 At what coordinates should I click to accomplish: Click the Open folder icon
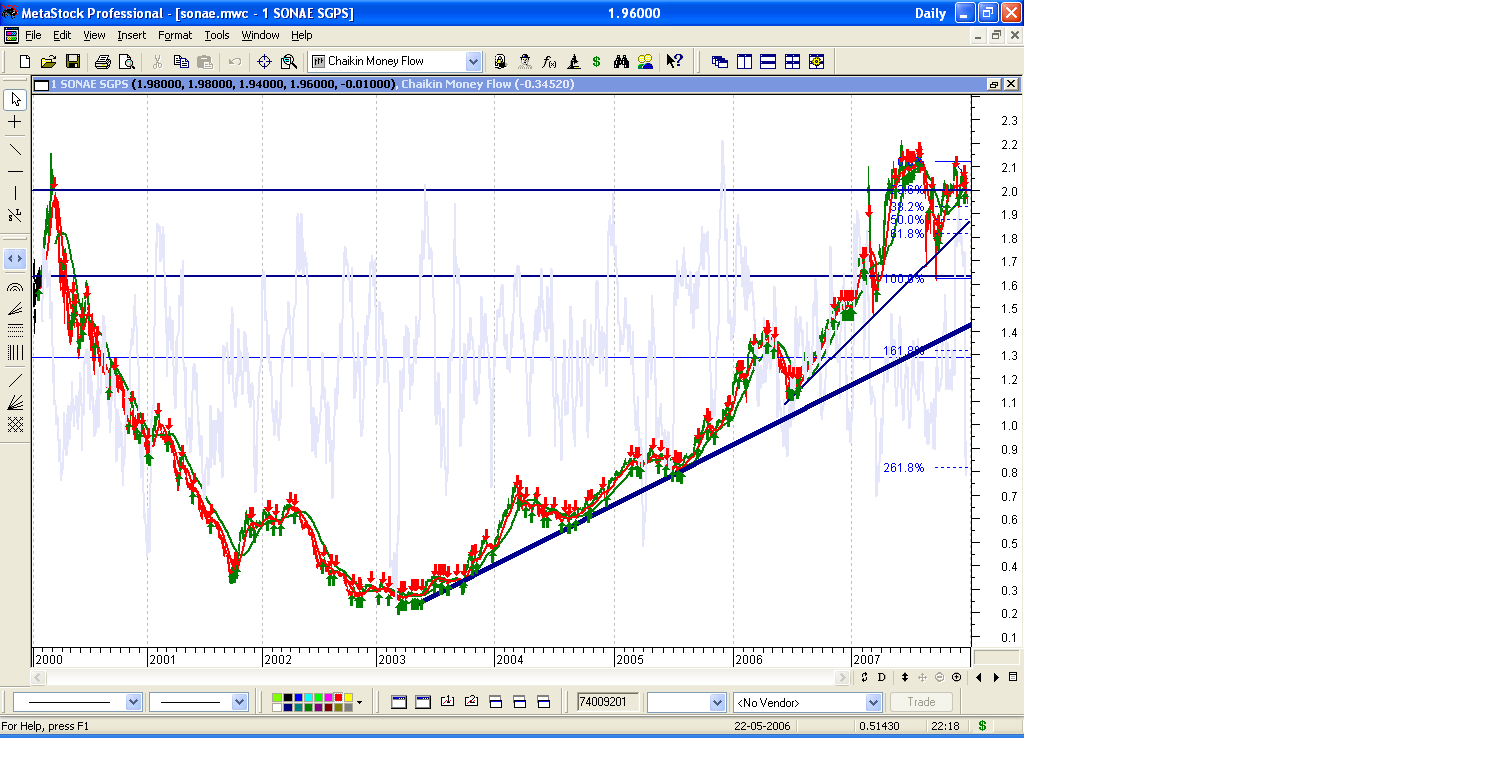pyautogui.click(x=48, y=61)
